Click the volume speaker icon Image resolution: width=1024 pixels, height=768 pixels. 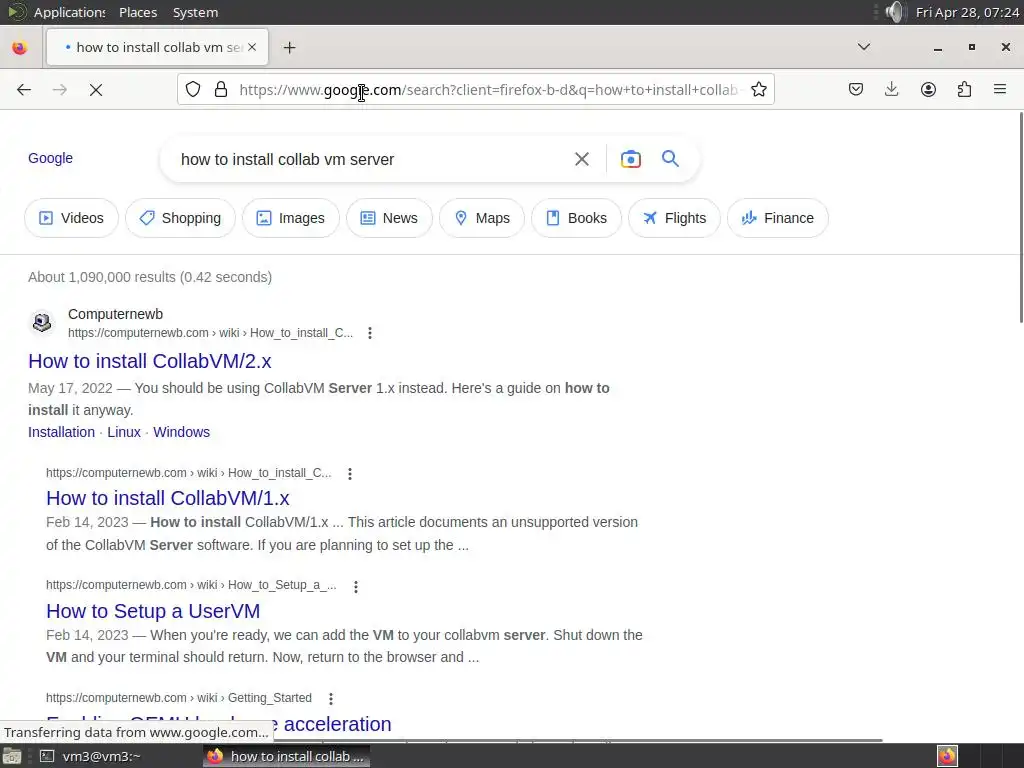tap(895, 12)
